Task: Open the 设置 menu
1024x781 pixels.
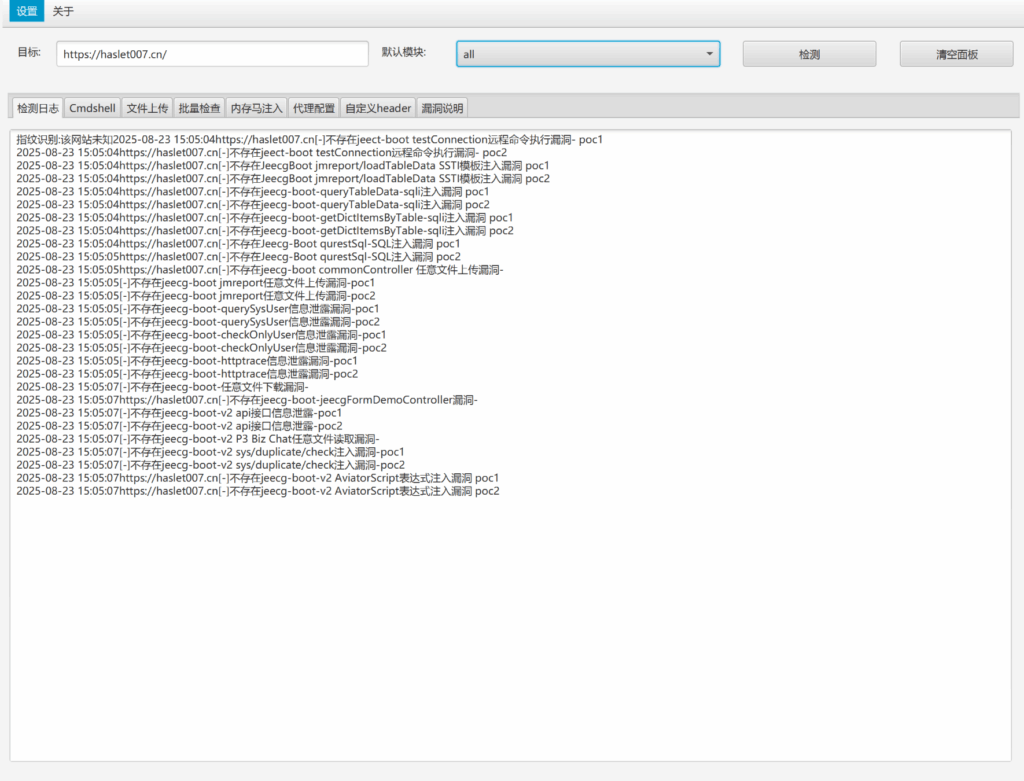Action: coord(27,12)
